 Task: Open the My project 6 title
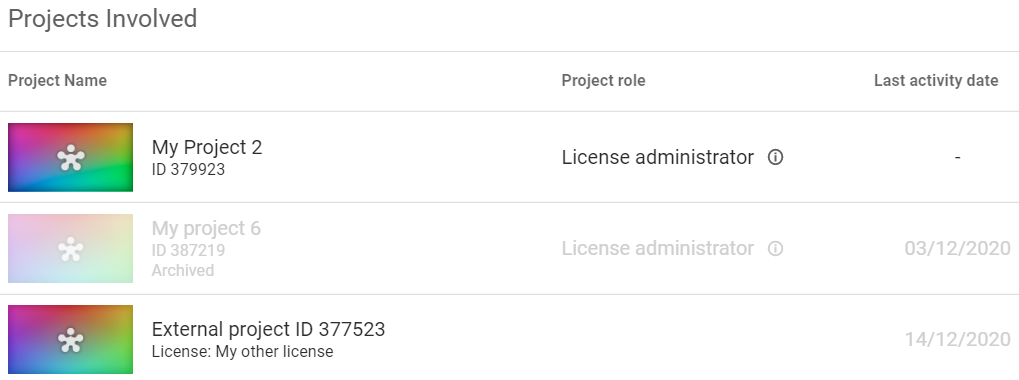point(206,228)
